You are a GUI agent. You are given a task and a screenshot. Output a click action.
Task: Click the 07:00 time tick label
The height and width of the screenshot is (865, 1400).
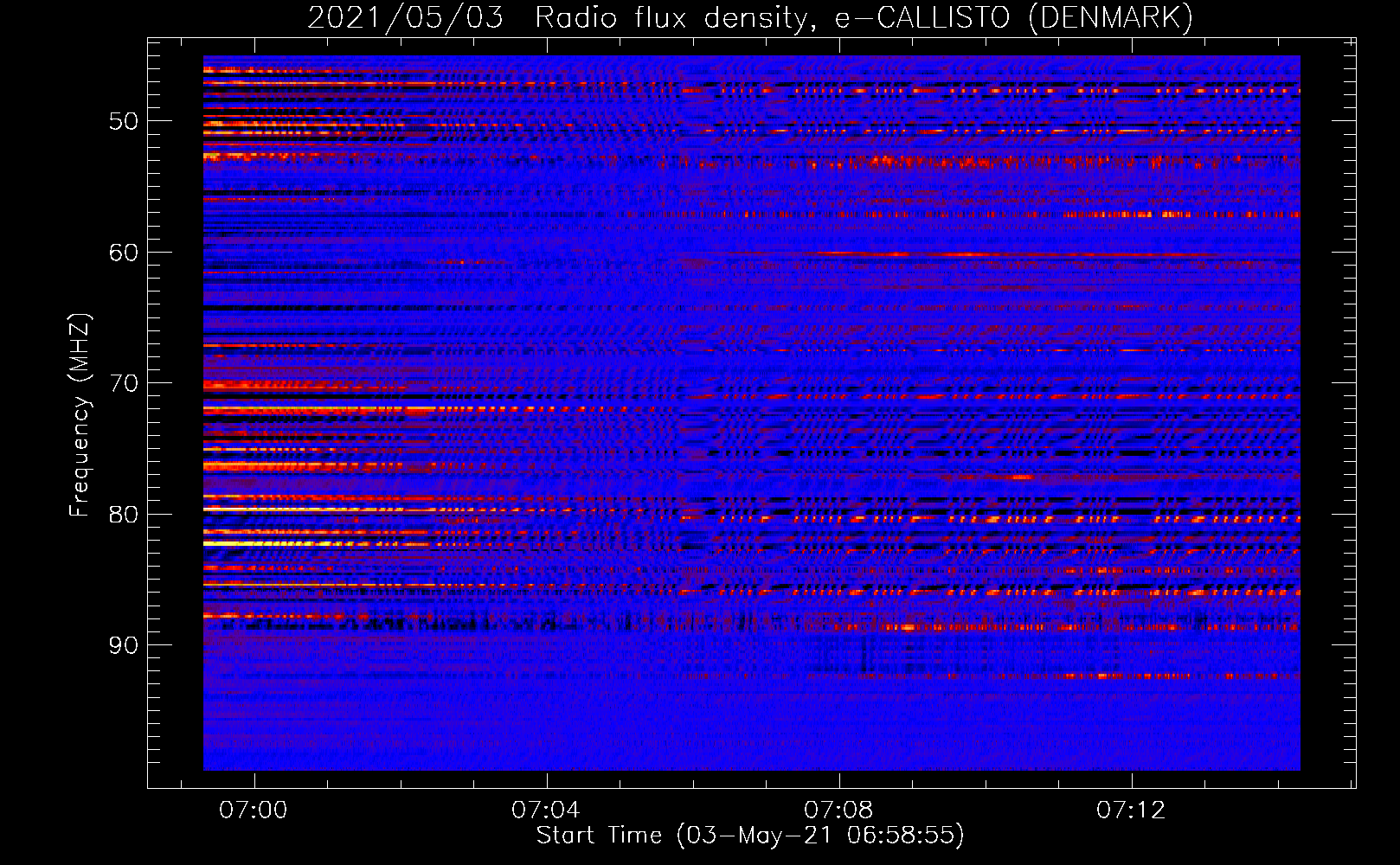click(254, 811)
